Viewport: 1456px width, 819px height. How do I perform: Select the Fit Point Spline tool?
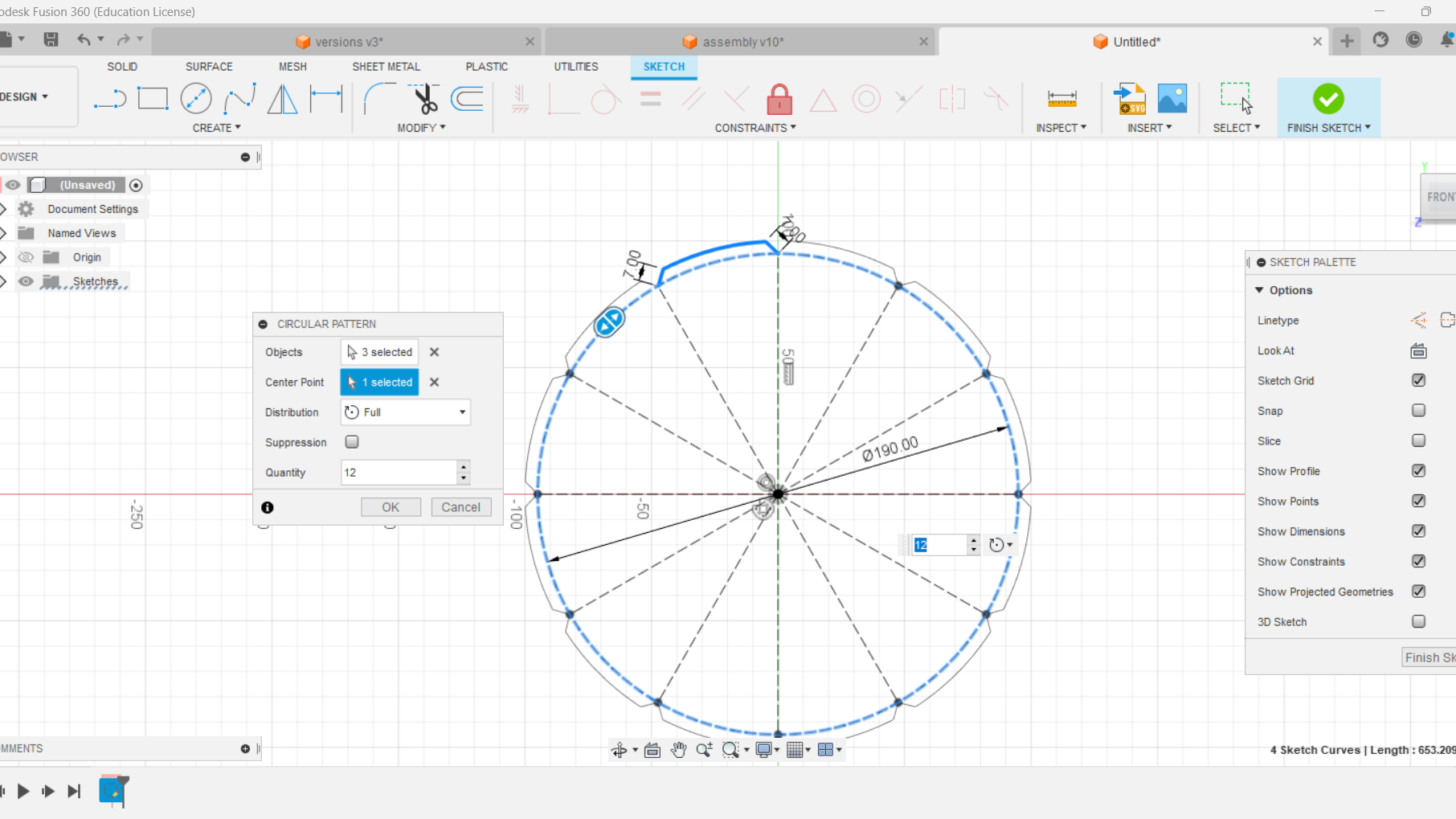pos(239,99)
